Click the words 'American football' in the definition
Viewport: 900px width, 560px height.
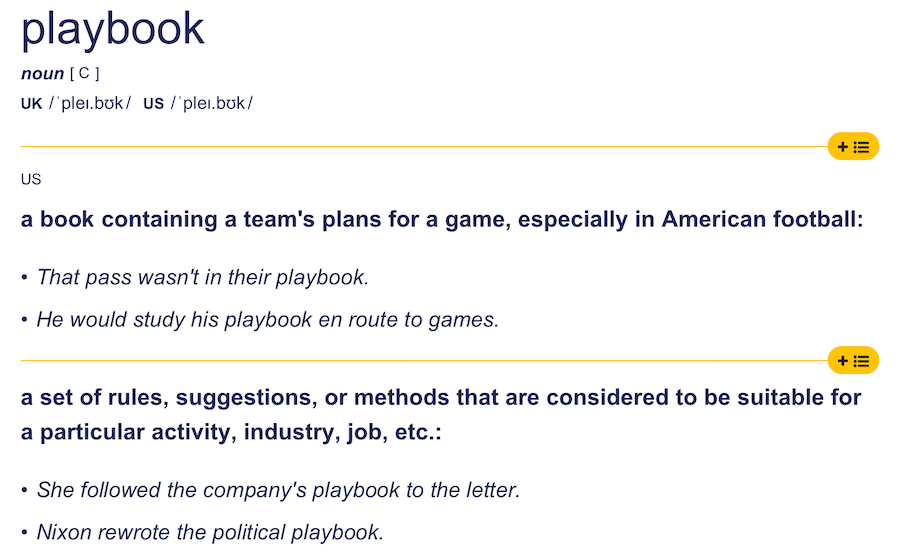[x=759, y=220]
